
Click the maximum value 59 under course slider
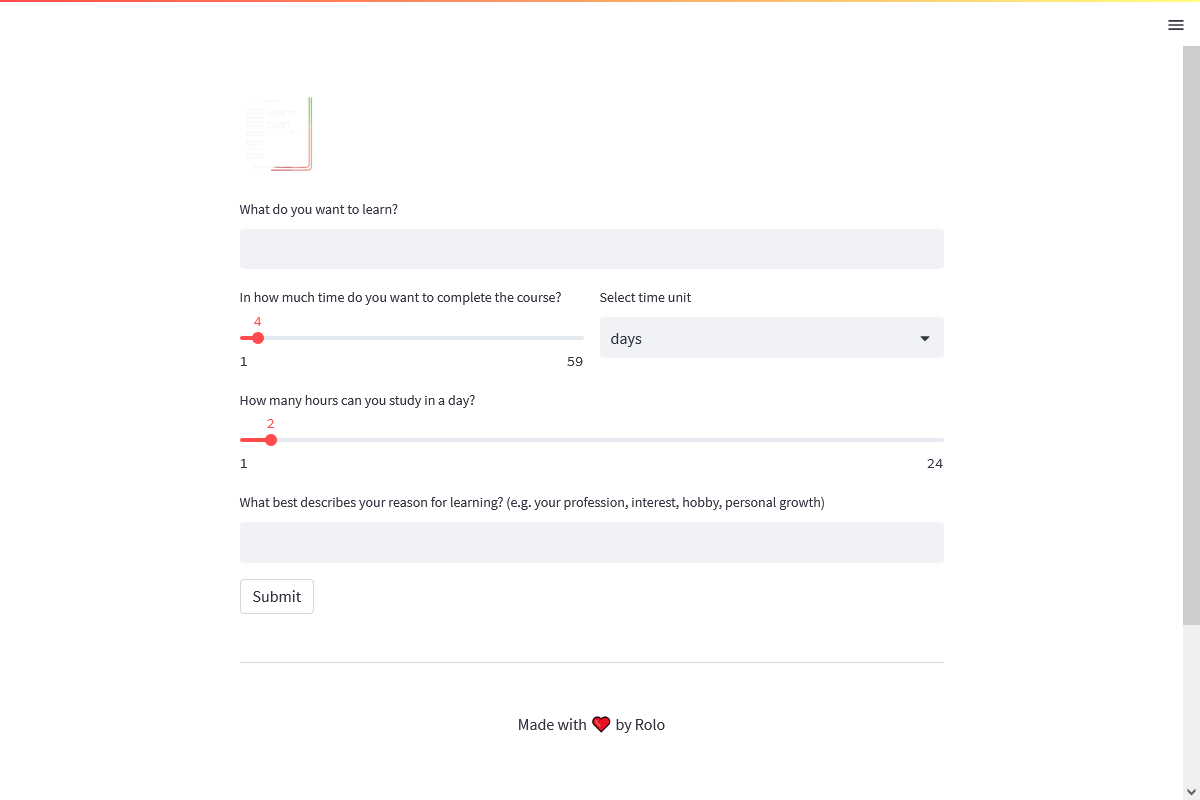[x=575, y=362]
